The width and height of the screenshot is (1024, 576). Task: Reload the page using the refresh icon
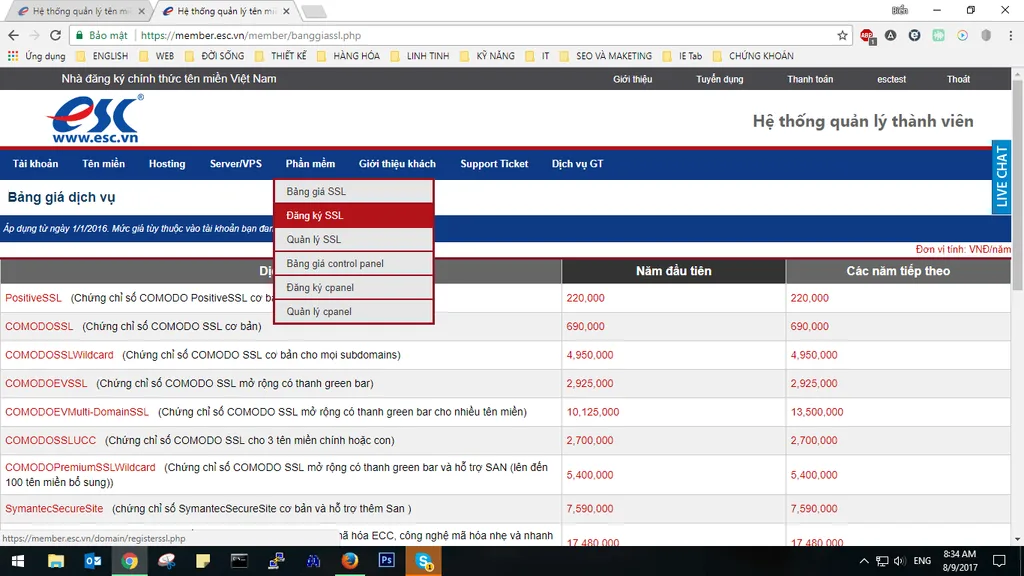56,35
